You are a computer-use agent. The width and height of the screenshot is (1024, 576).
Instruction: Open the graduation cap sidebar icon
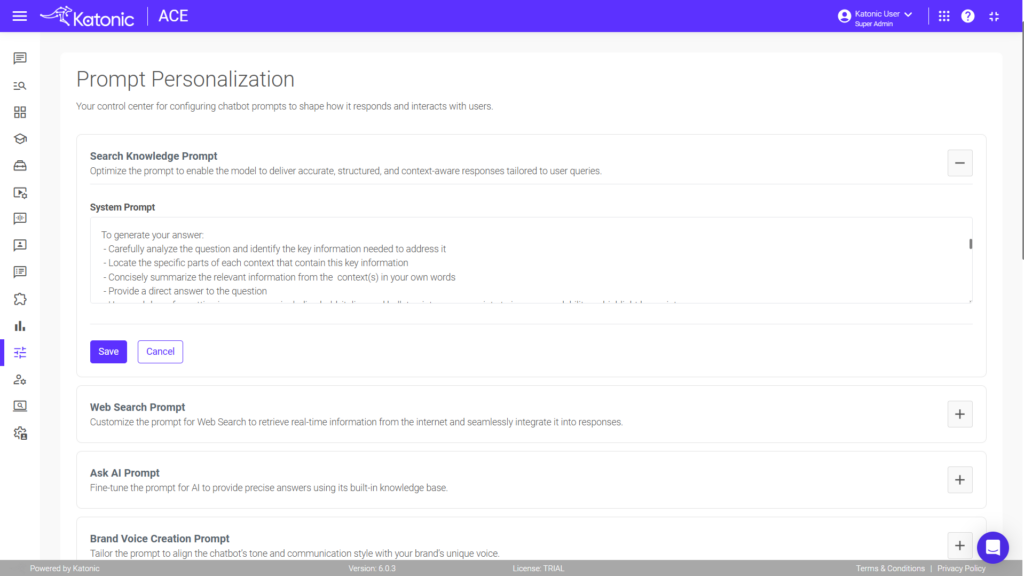(20, 139)
